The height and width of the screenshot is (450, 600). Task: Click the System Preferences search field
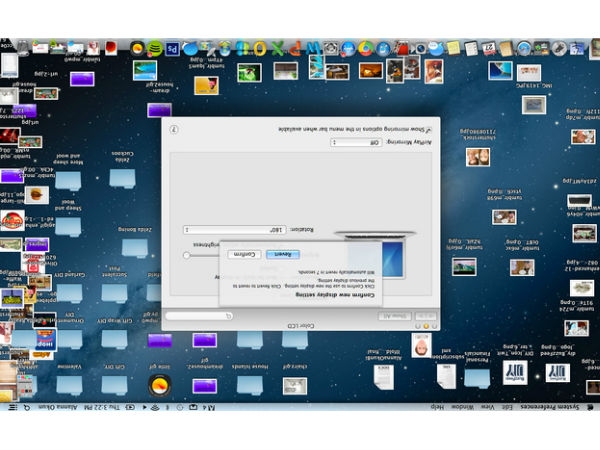coord(199,316)
